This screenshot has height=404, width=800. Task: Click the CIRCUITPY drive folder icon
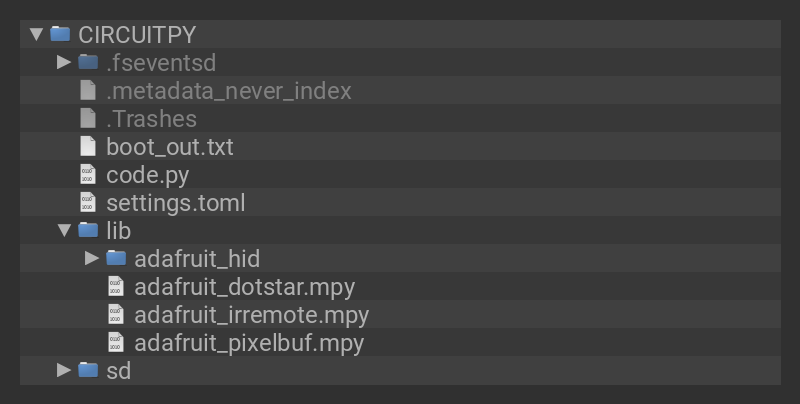click(x=60, y=34)
